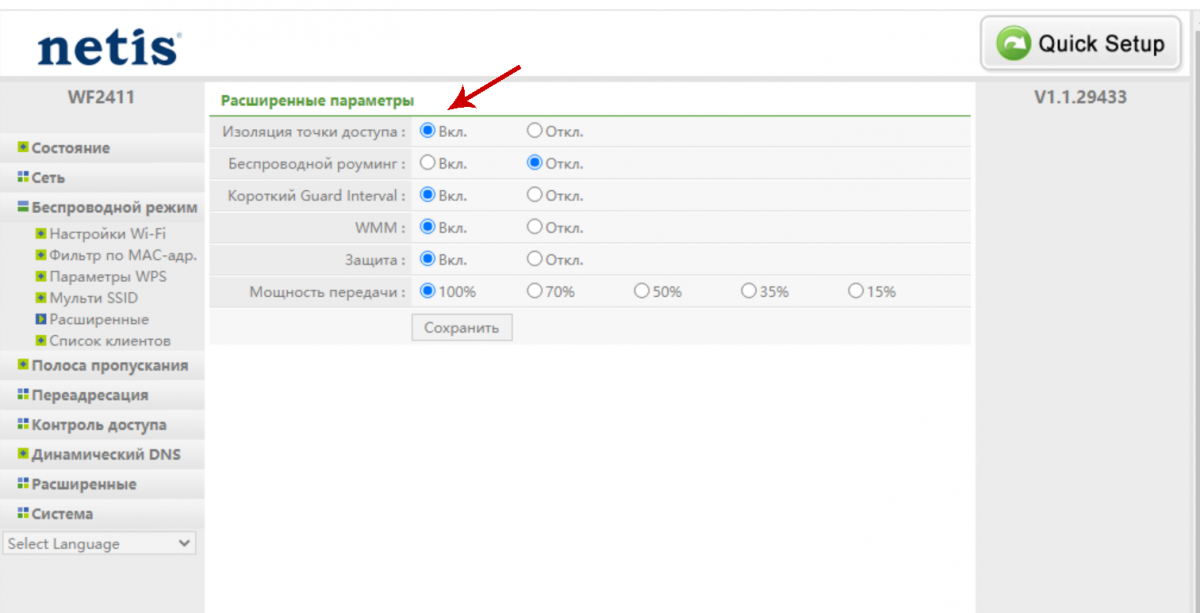Click the icon beside Полоса пропускания
1200x613 pixels.
(x=22, y=365)
